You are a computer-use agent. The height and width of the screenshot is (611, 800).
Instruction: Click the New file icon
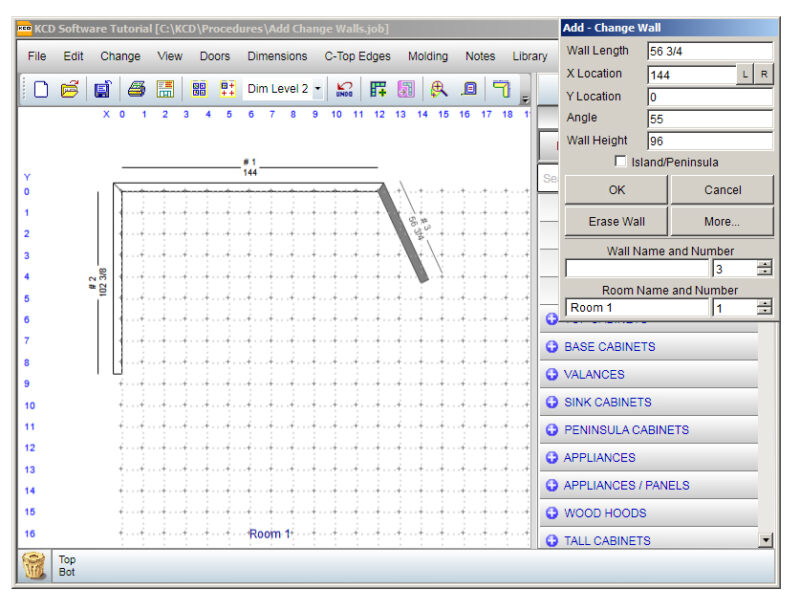coord(41,89)
